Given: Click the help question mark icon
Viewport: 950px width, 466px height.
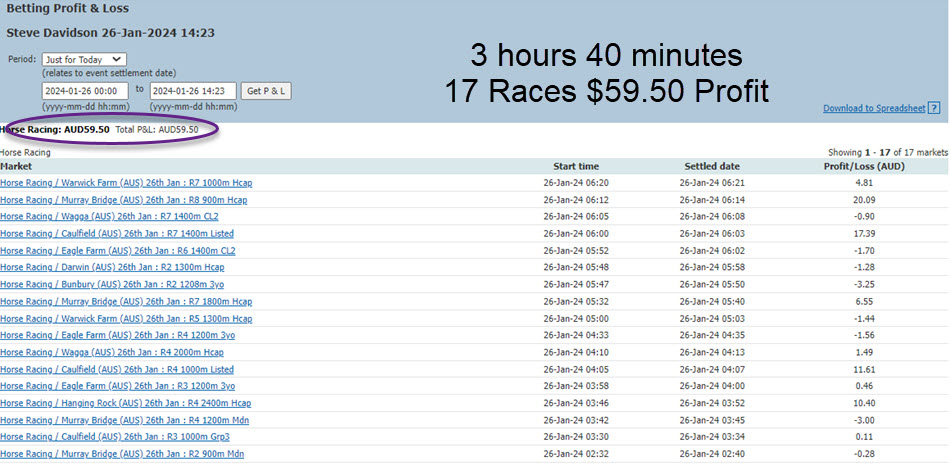Looking at the screenshot, I should (934, 108).
